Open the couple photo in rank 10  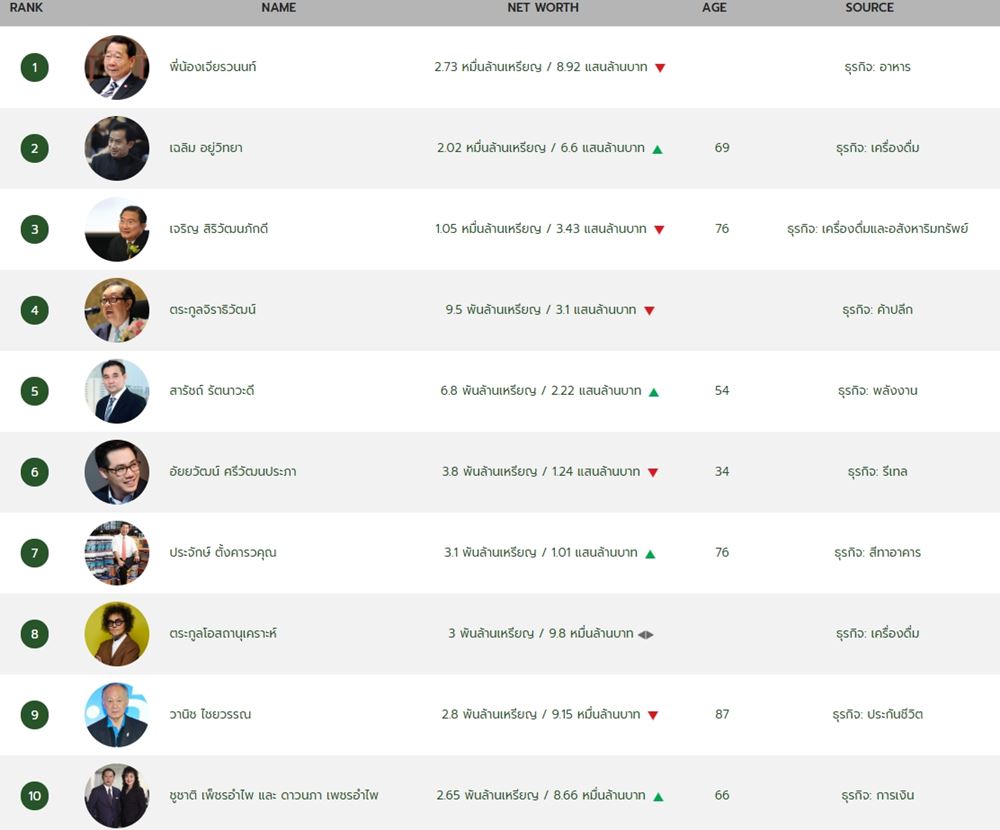pyautogui.click(x=117, y=796)
